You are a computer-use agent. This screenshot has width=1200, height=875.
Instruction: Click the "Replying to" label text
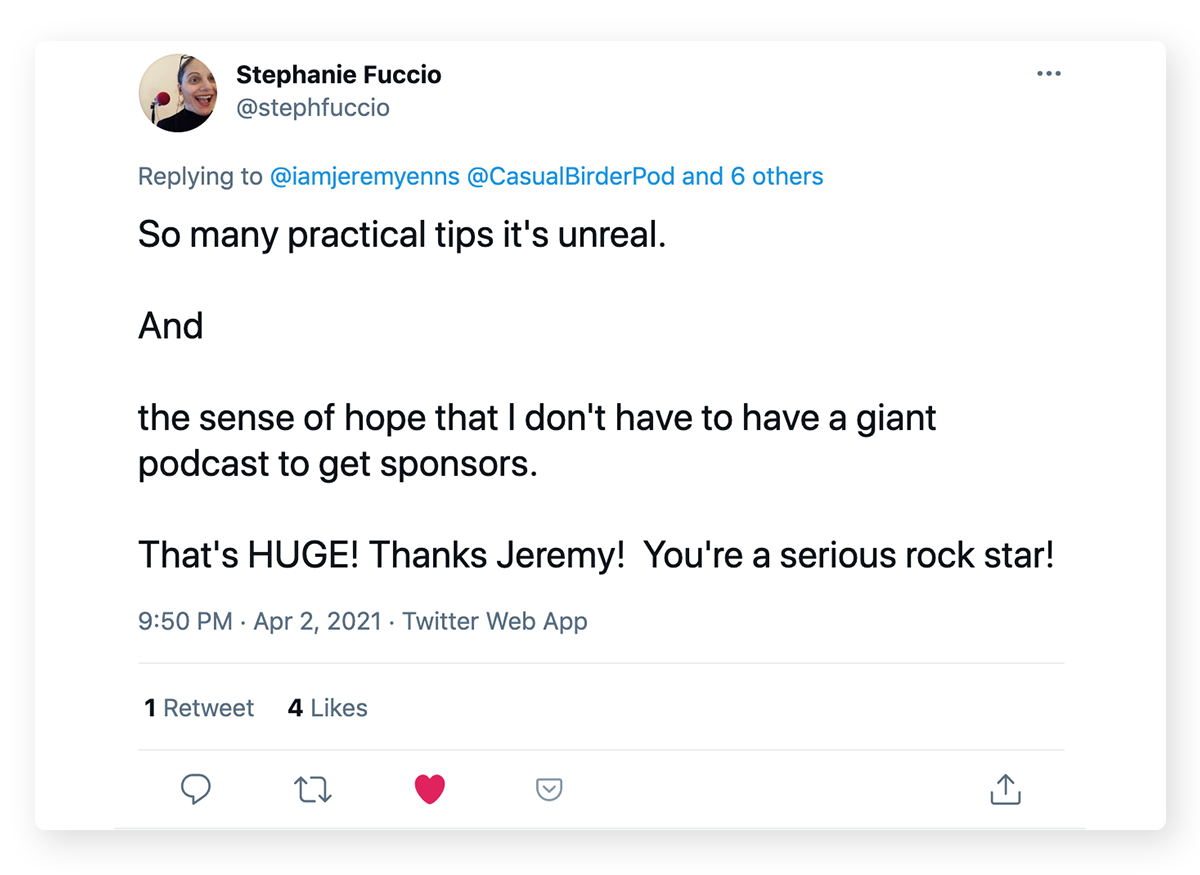tap(200, 177)
